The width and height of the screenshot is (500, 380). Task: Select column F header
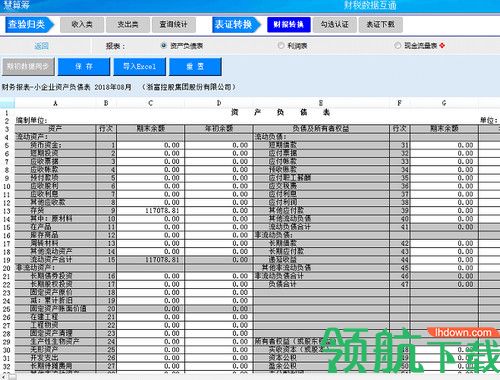pyautogui.click(x=399, y=103)
